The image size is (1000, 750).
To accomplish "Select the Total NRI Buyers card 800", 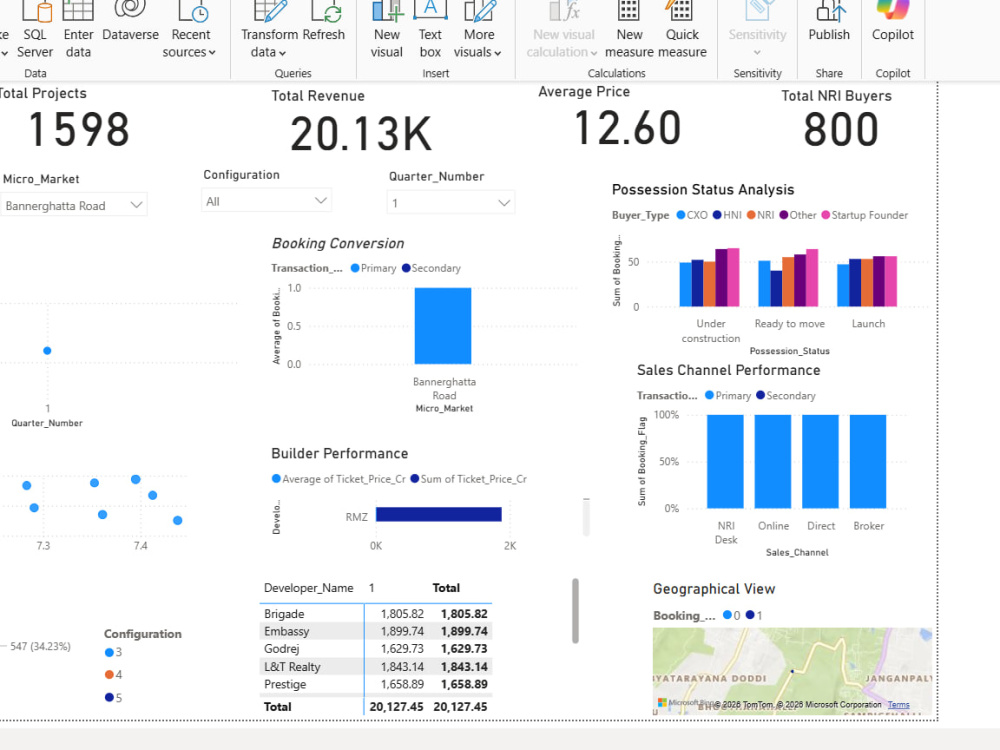I will 841,129.
